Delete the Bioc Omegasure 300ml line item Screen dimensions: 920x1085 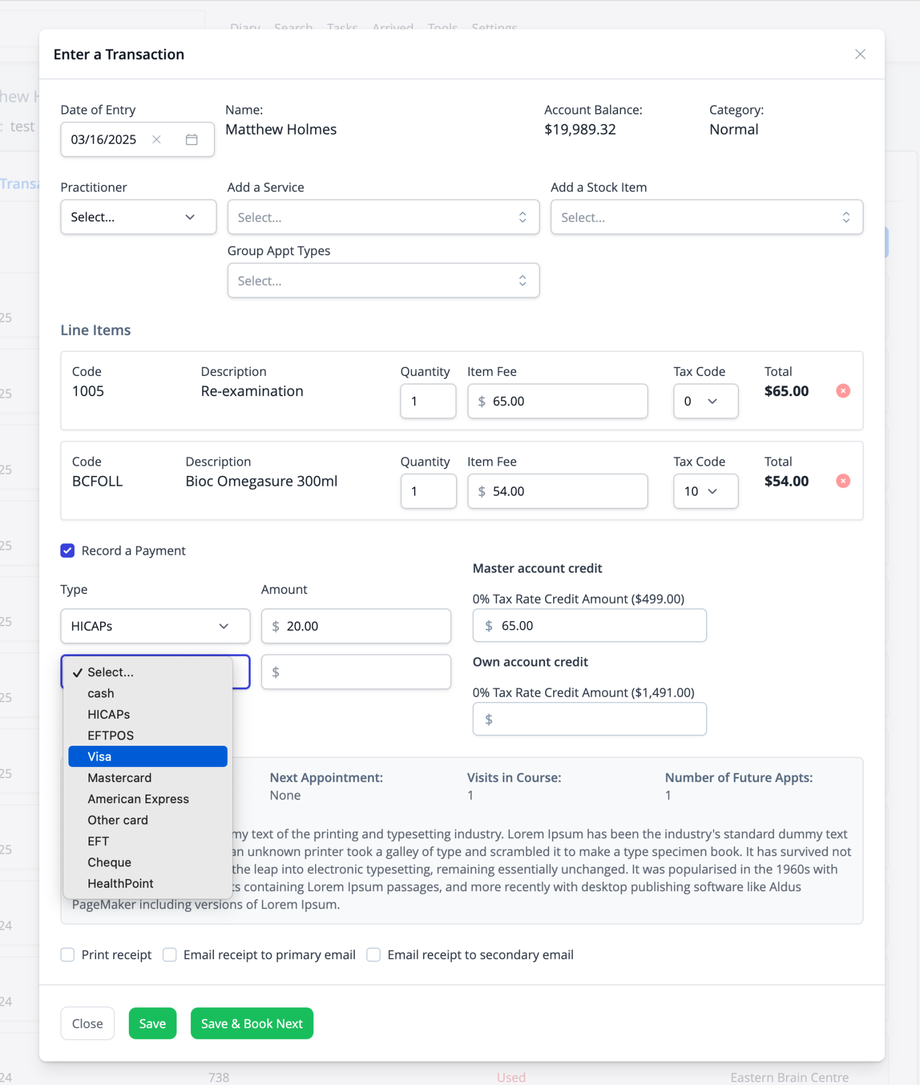843,481
